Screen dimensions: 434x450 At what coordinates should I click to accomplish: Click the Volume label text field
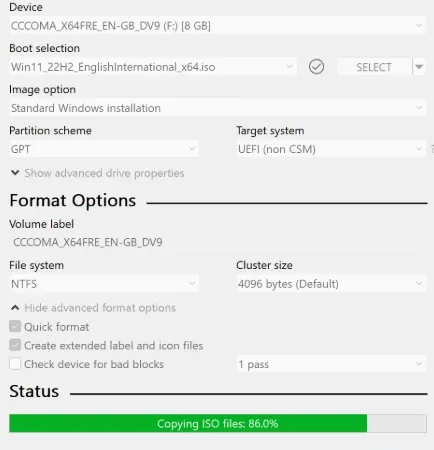[x=217, y=242]
